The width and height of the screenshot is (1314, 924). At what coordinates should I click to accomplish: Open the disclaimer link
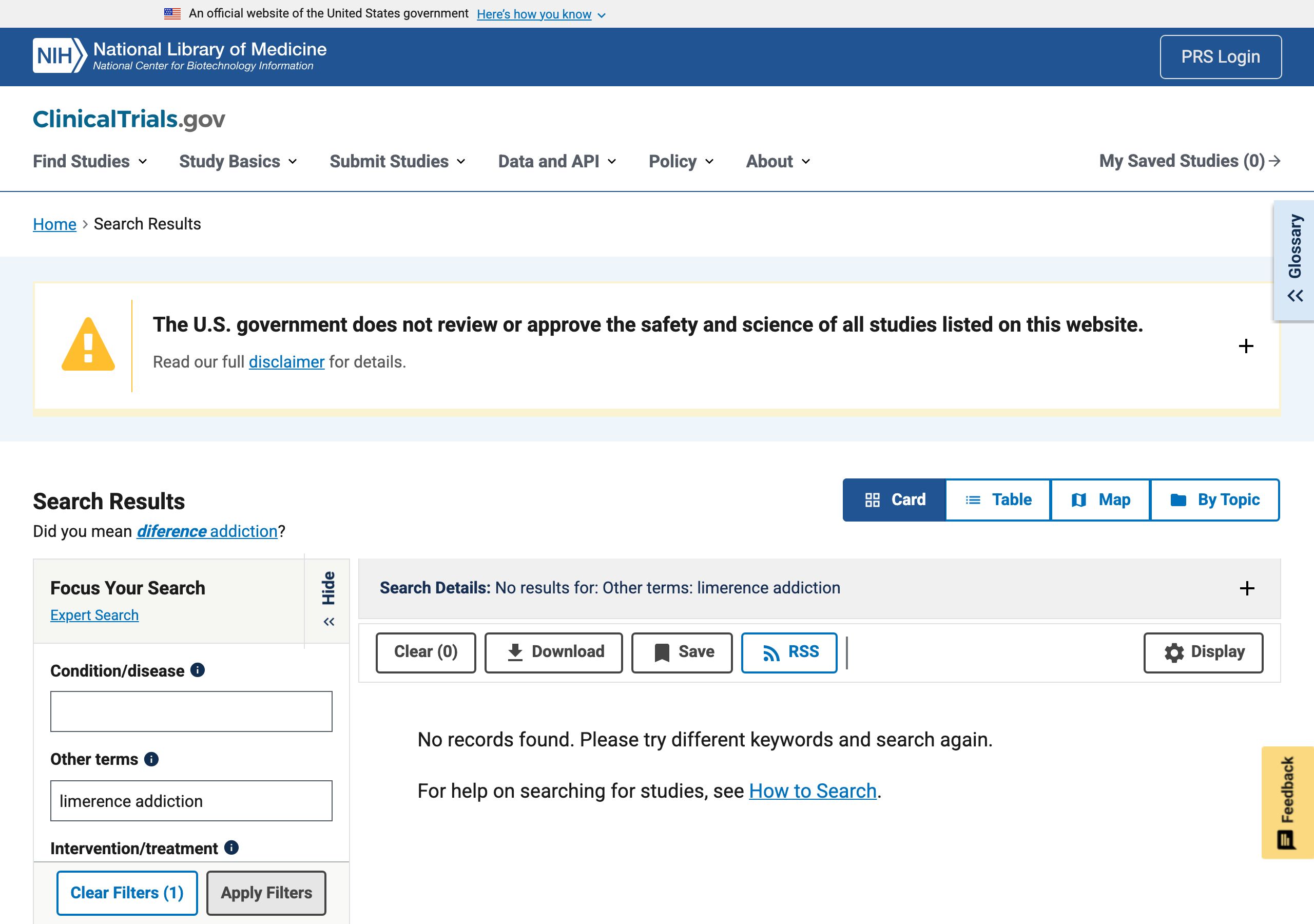click(286, 362)
